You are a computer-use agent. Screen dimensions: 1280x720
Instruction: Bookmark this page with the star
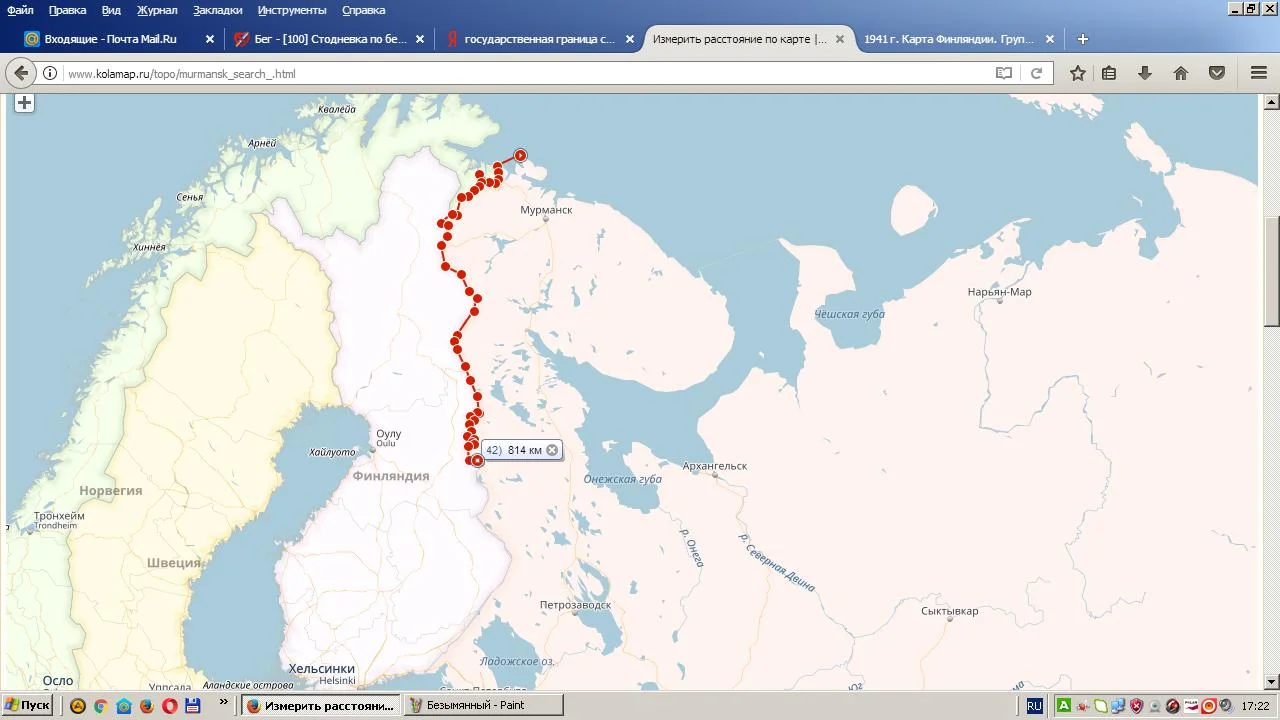coord(1077,73)
